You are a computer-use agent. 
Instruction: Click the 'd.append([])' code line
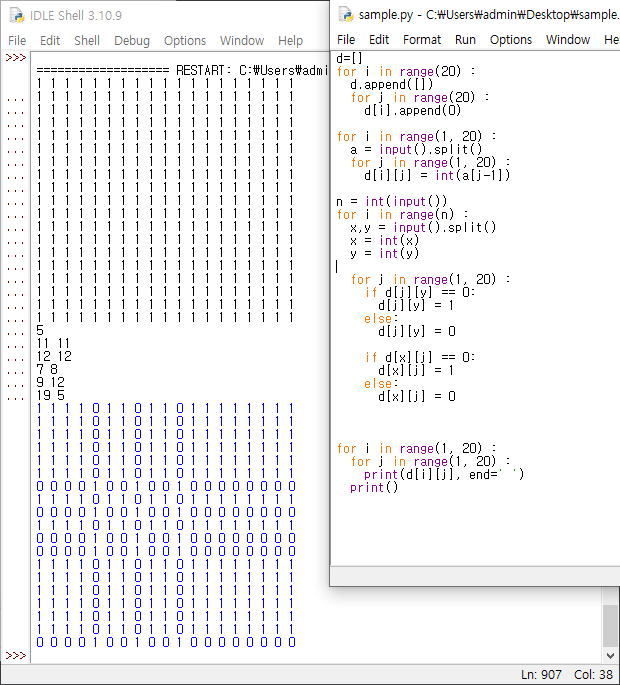pyautogui.click(x=391, y=84)
